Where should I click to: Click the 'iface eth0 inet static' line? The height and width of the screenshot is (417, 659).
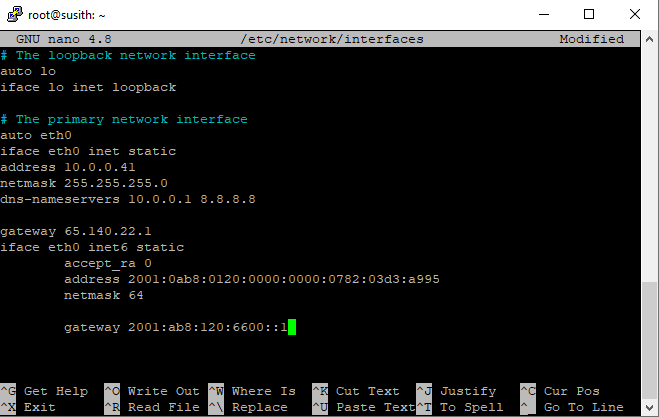click(88, 151)
